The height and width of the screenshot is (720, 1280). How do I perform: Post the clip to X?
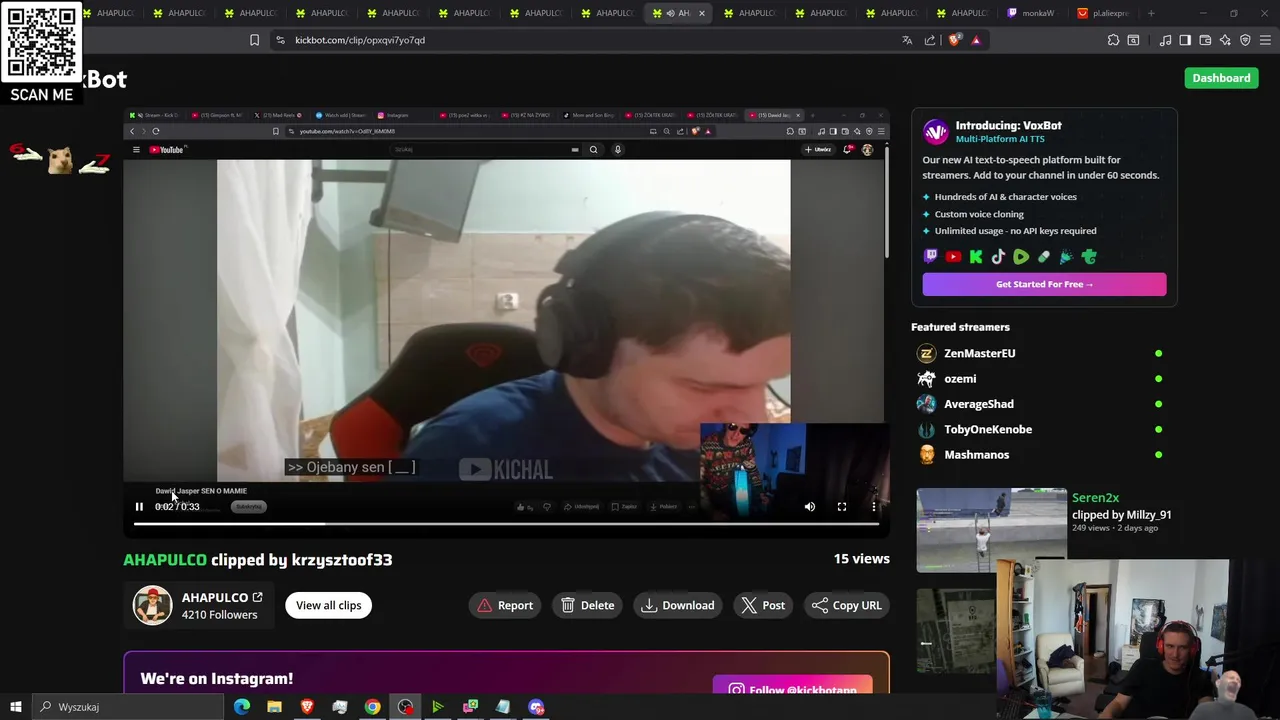pos(763,605)
